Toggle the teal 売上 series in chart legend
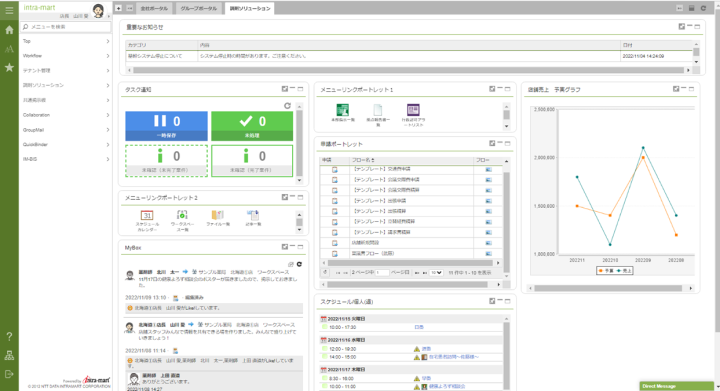 [624, 271]
